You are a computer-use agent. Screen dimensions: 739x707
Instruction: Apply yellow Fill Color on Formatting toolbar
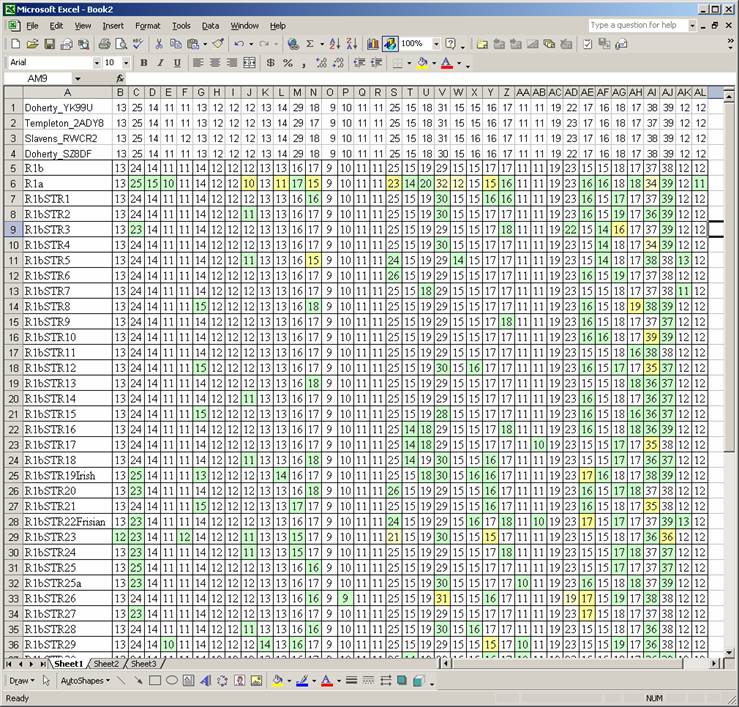tap(422, 63)
